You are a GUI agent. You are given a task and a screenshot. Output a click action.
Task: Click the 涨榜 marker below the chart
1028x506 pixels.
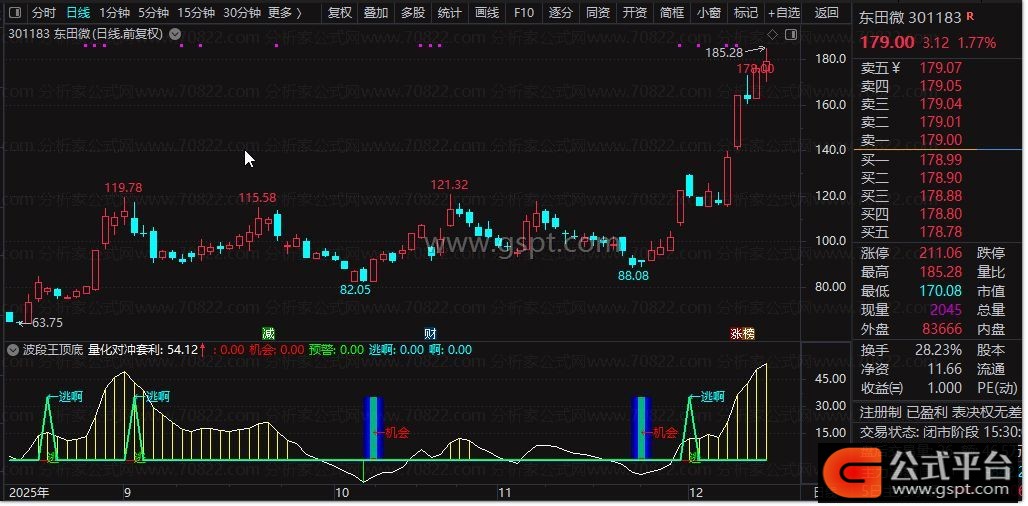[x=742, y=333]
